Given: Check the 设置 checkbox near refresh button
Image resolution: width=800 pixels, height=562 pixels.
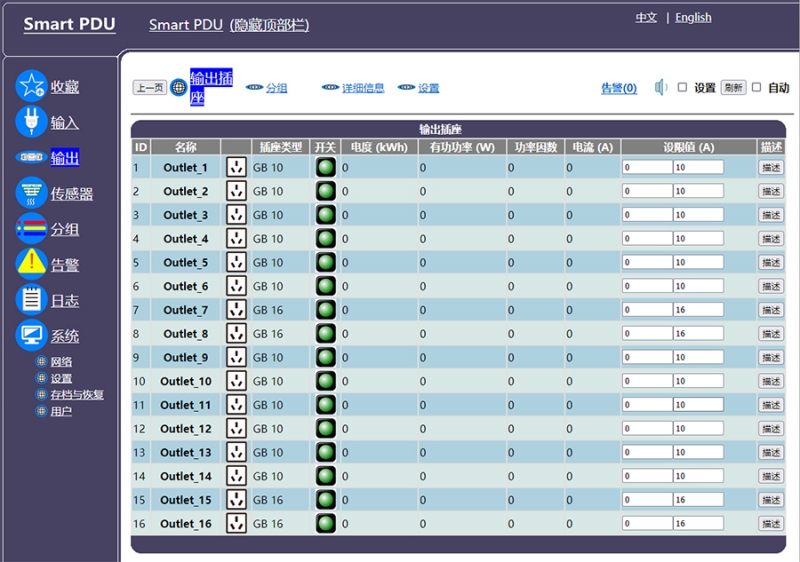Looking at the screenshot, I should (682, 87).
